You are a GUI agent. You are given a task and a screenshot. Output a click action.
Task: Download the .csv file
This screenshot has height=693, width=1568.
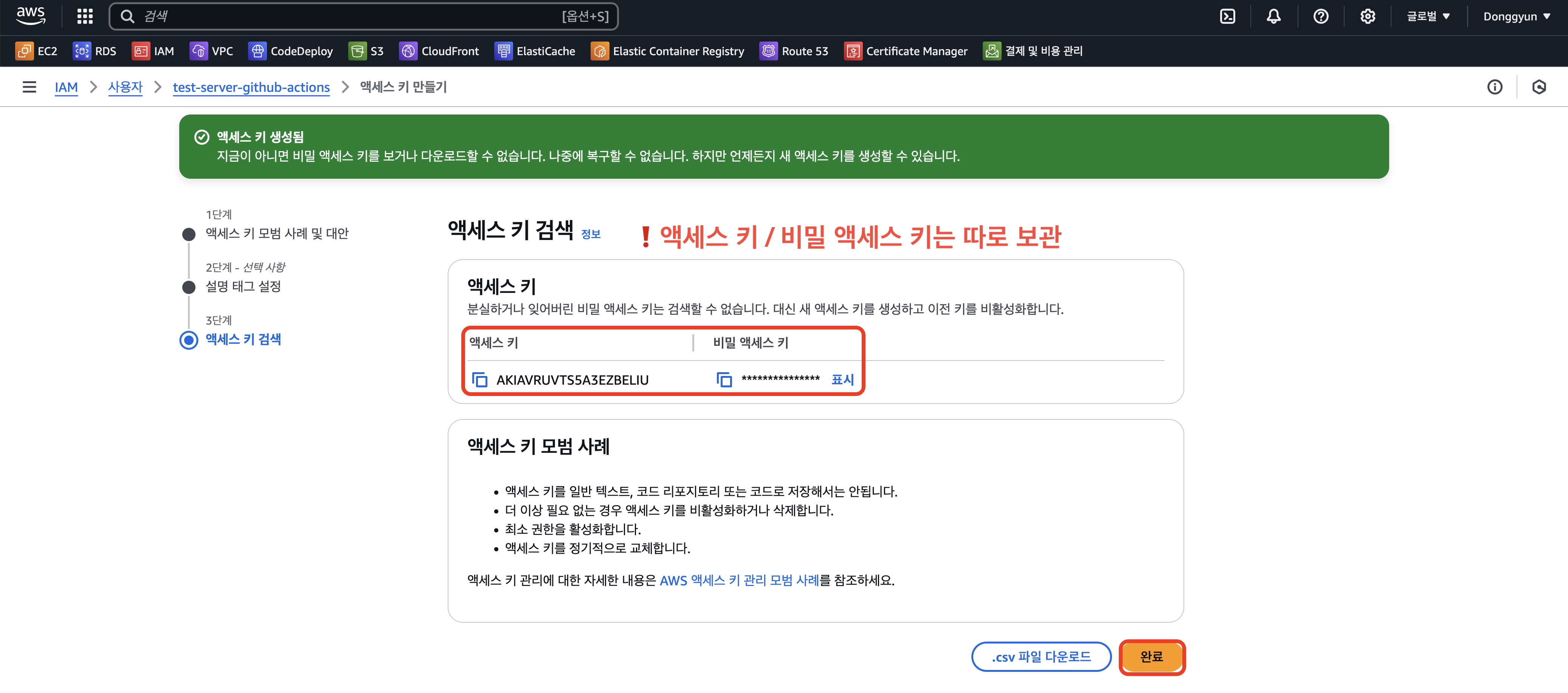1041,656
